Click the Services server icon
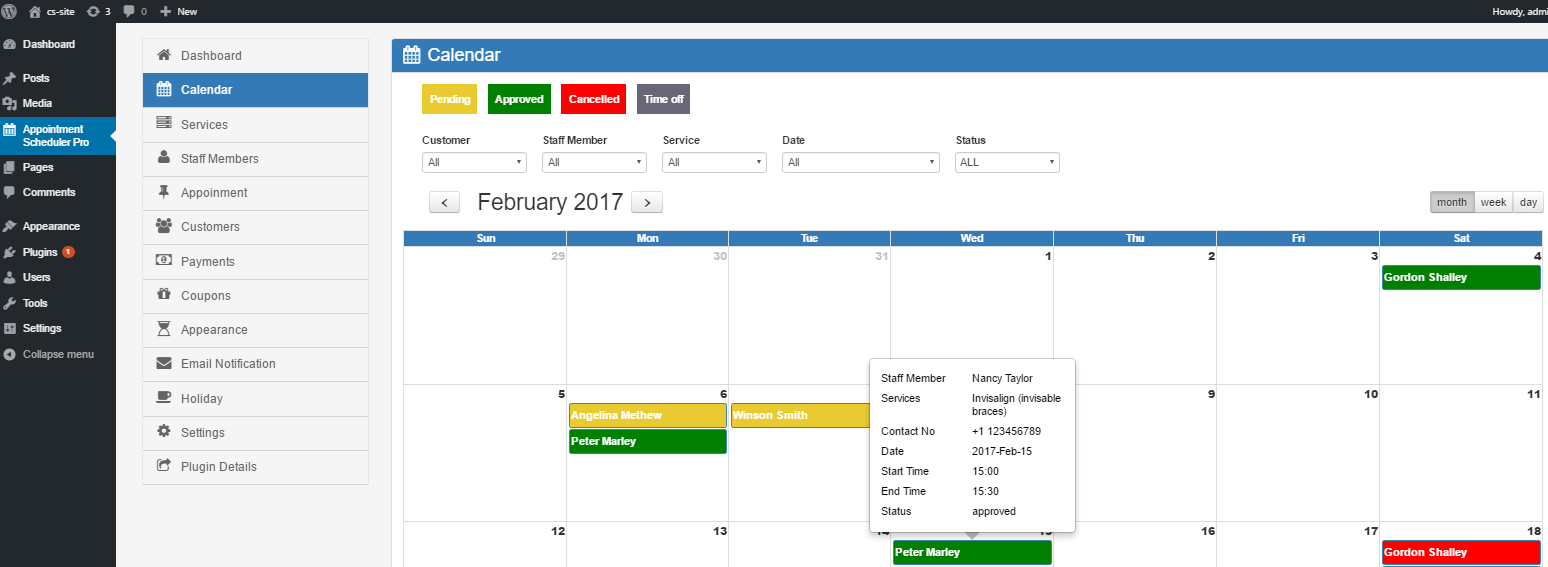 coord(164,123)
